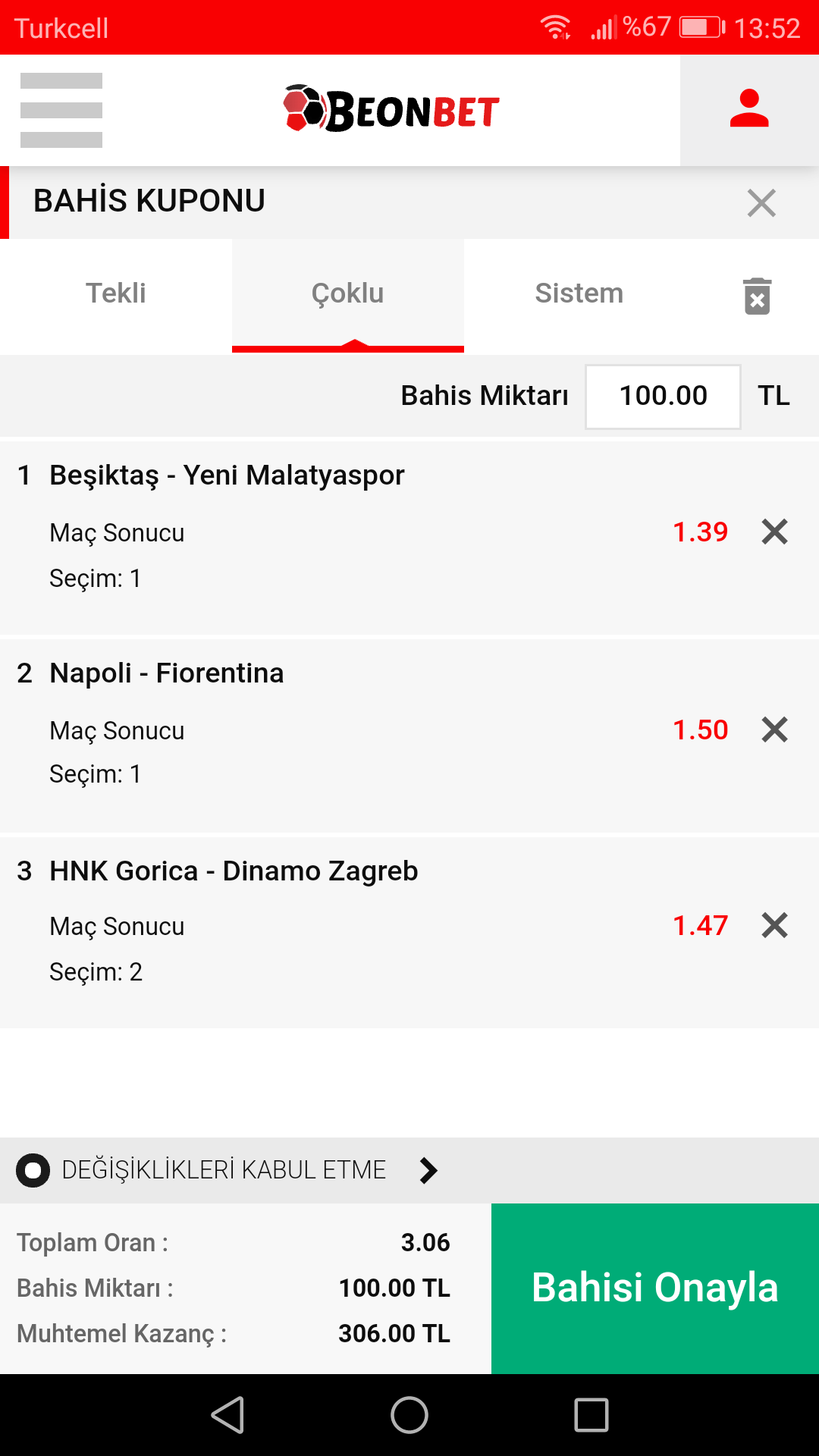Viewport: 819px width, 1456px height.
Task: Remove HNK Gorica - Dinamo Zagreb bet
Action: [x=774, y=925]
